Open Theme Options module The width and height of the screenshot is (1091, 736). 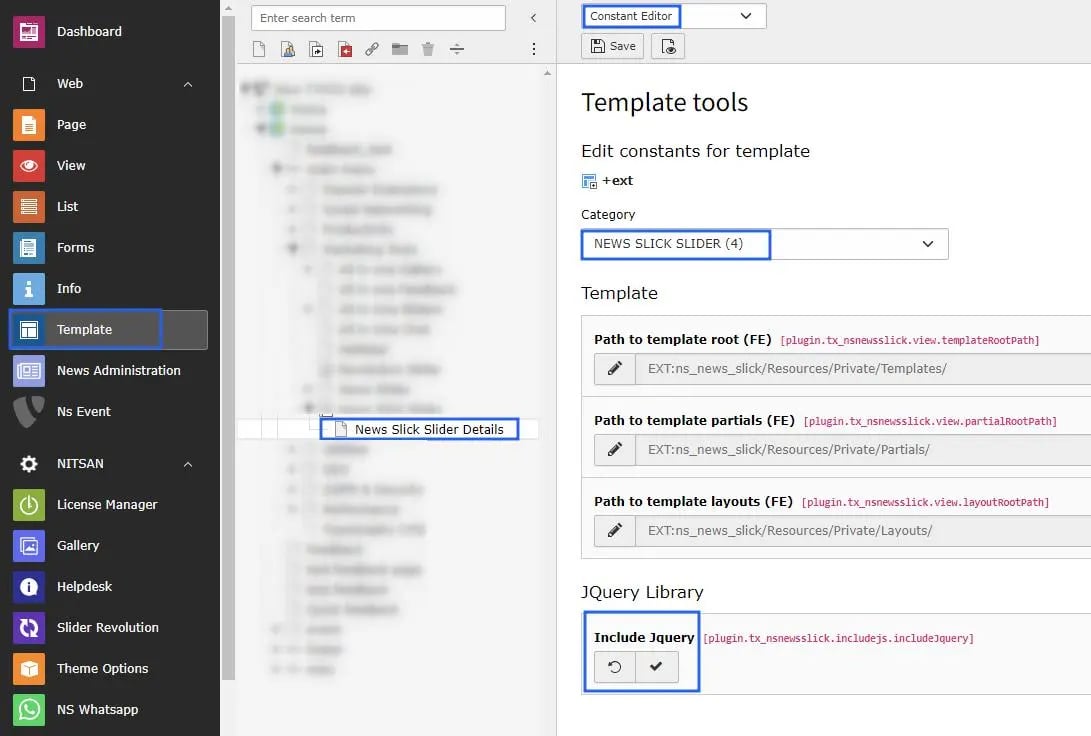pyautogui.click(x=81, y=669)
